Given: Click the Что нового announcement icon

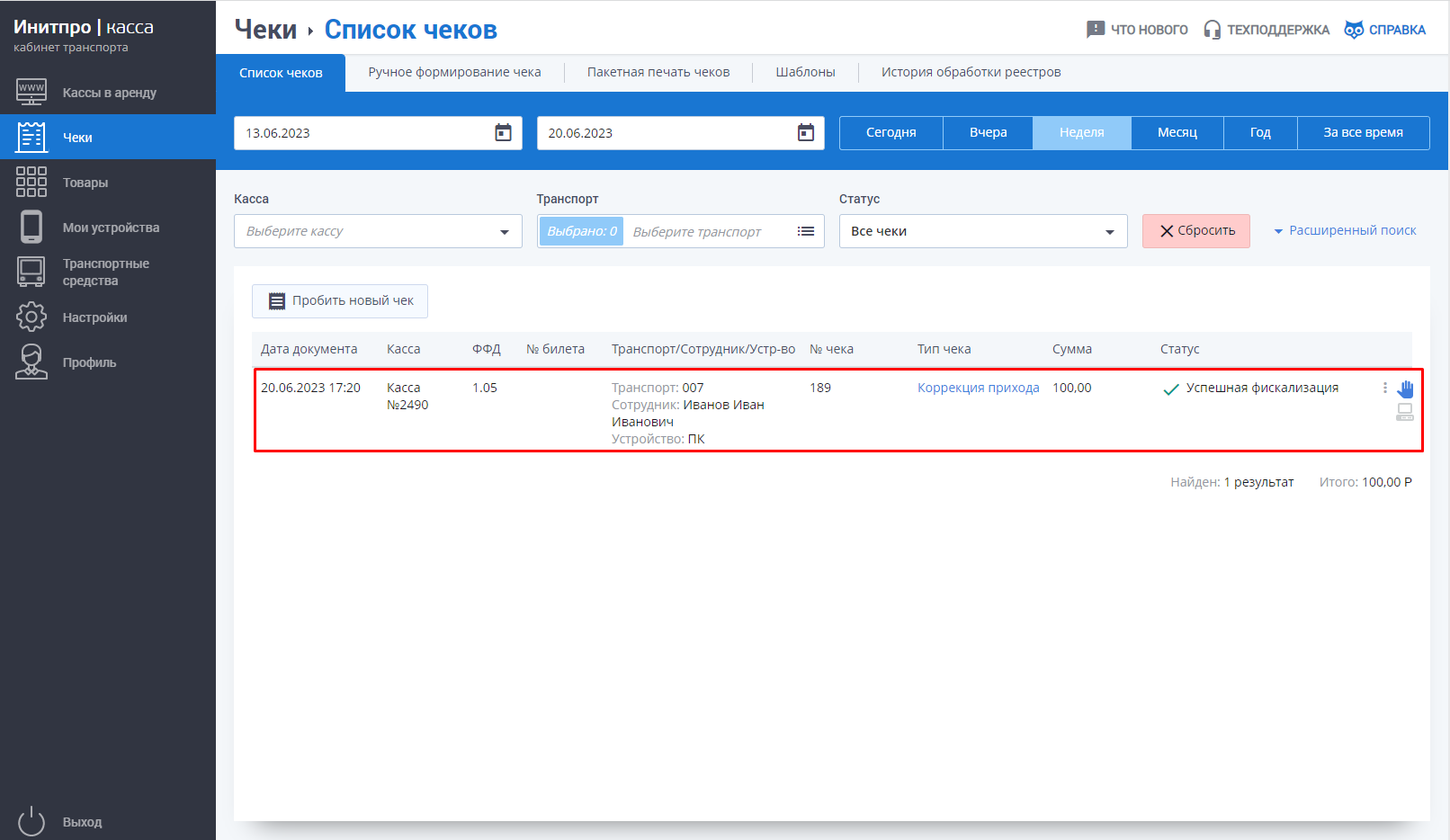Looking at the screenshot, I should [x=1095, y=30].
